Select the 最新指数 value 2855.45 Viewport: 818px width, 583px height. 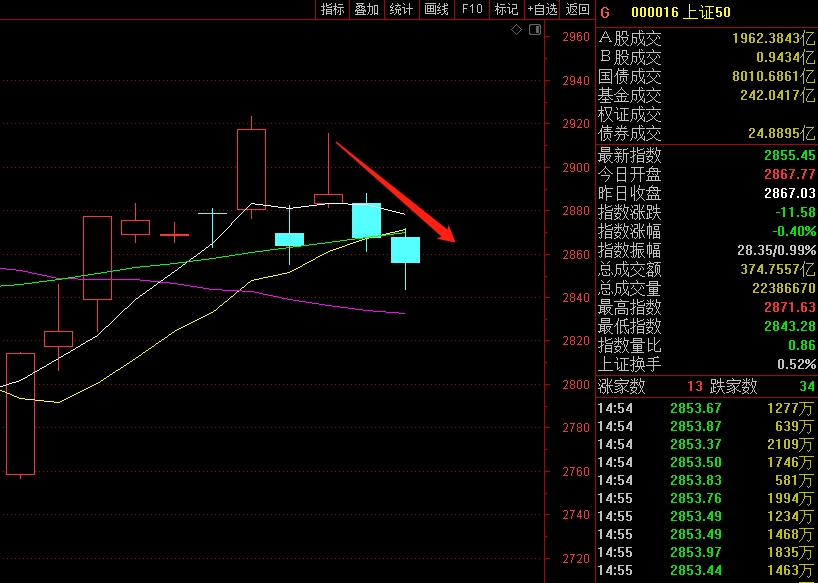pos(790,155)
